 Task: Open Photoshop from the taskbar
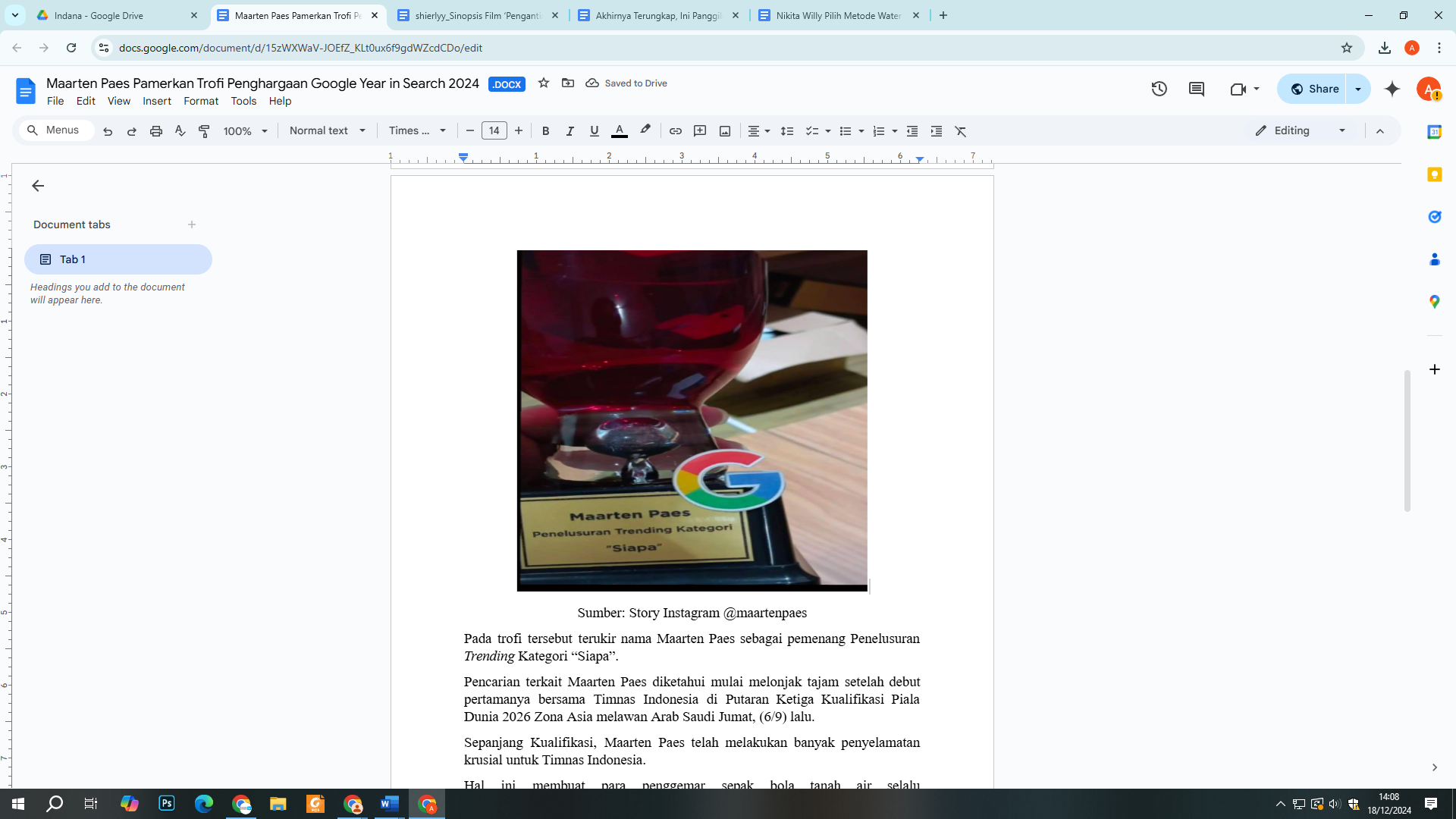pos(166,804)
